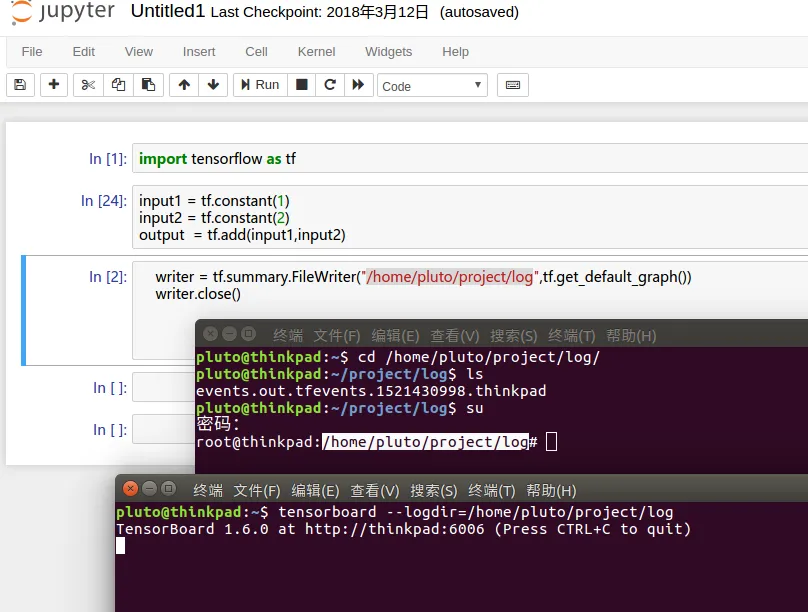Open 终端(T) menu in tensorboard terminal
Screen dimensions: 808x612
click(492, 490)
